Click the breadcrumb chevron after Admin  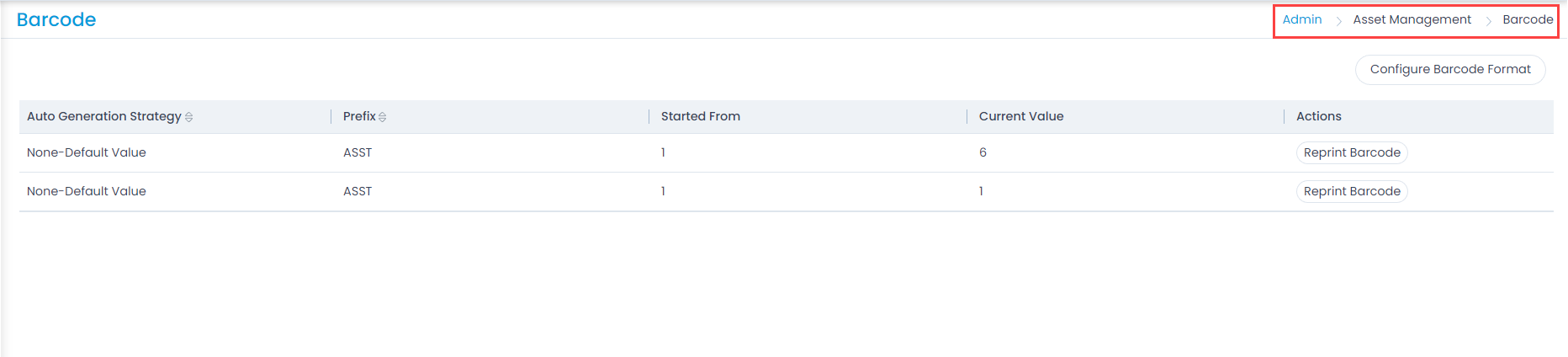tap(1338, 21)
